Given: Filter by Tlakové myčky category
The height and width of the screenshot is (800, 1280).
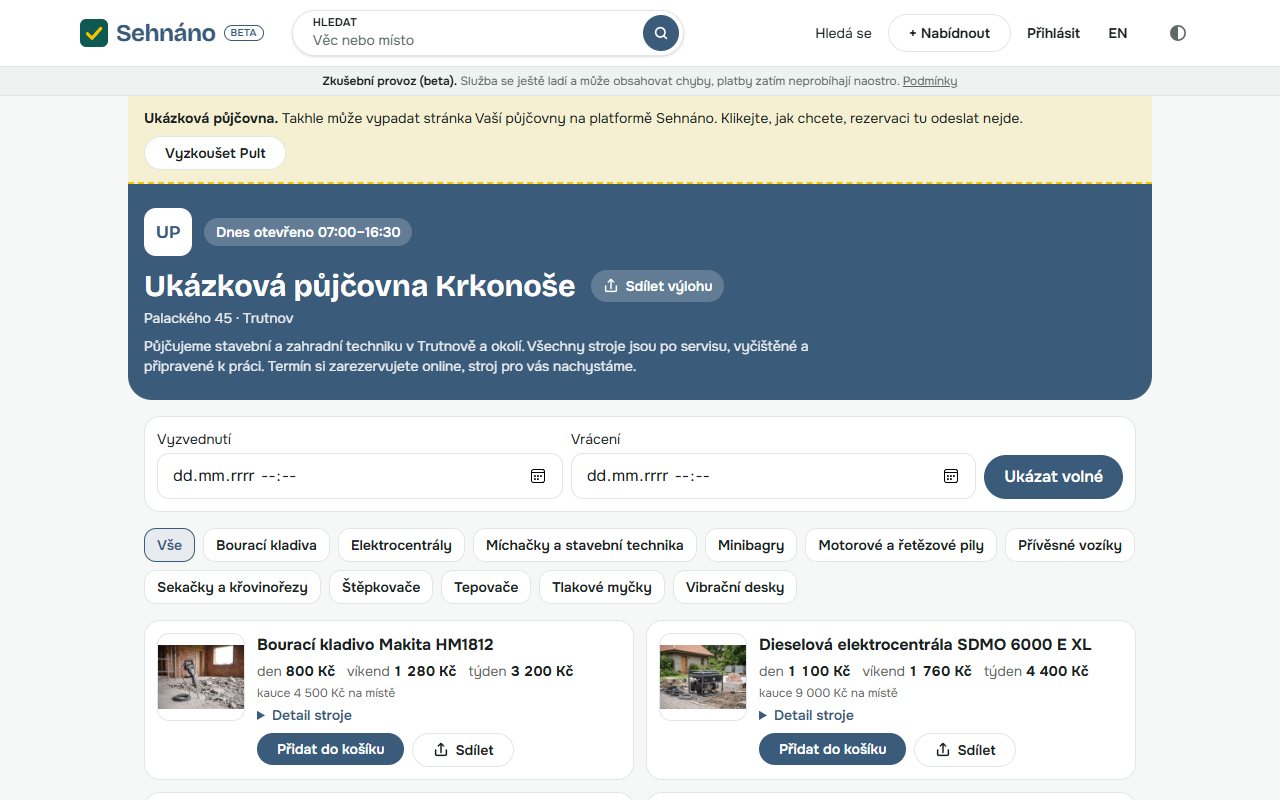Looking at the screenshot, I should [x=602, y=587].
